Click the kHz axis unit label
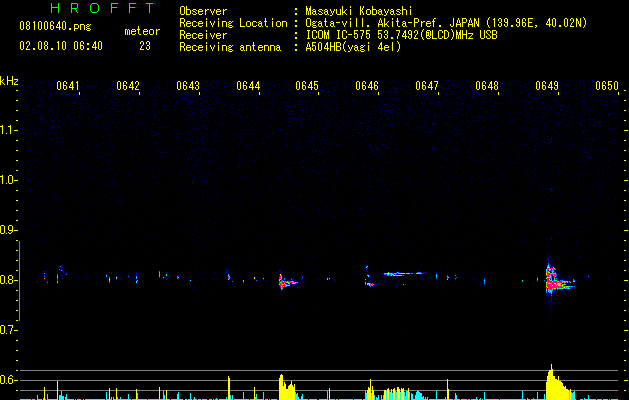Viewport: 629px width, 400px height. 9,81
